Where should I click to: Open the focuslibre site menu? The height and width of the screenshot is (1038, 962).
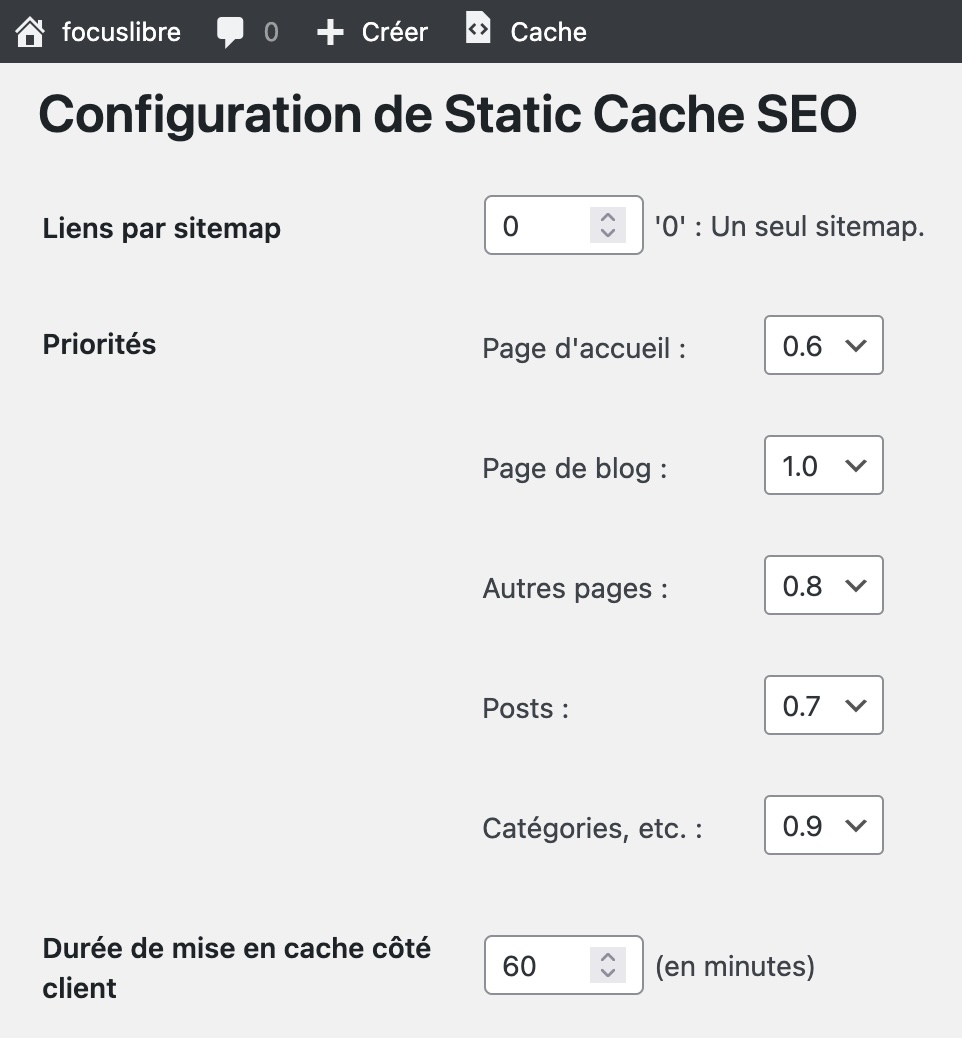pyautogui.click(x=121, y=32)
